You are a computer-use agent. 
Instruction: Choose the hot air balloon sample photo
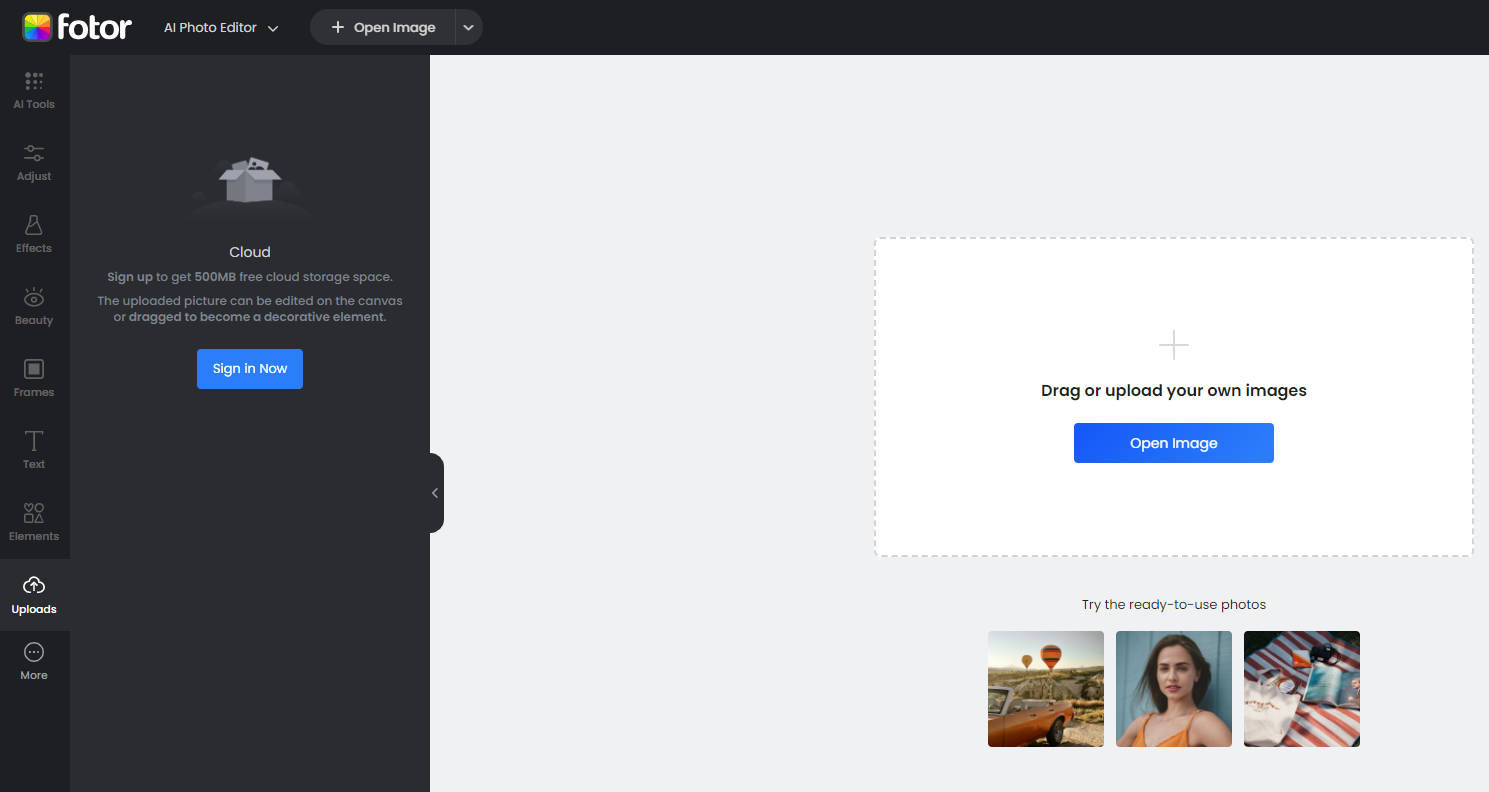[x=1045, y=689]
